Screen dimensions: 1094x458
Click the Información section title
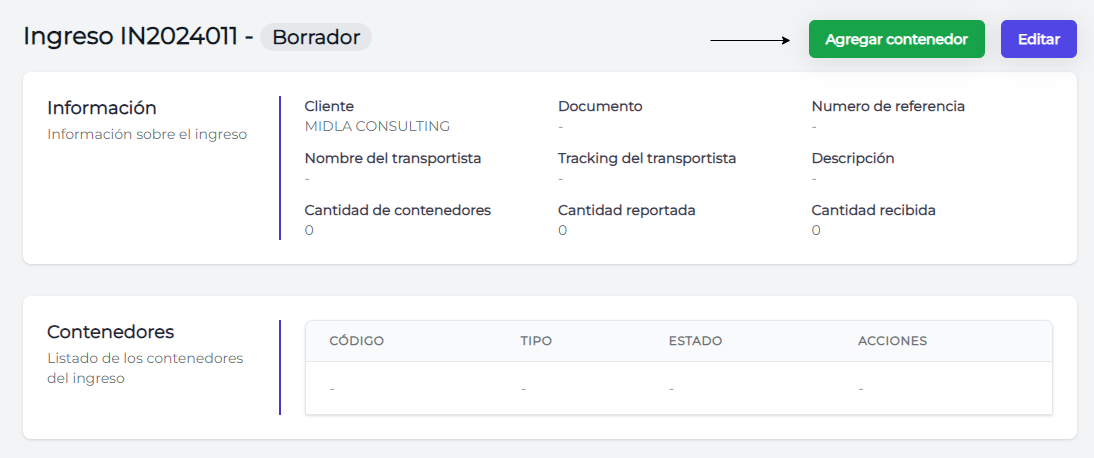pos(102,108)
